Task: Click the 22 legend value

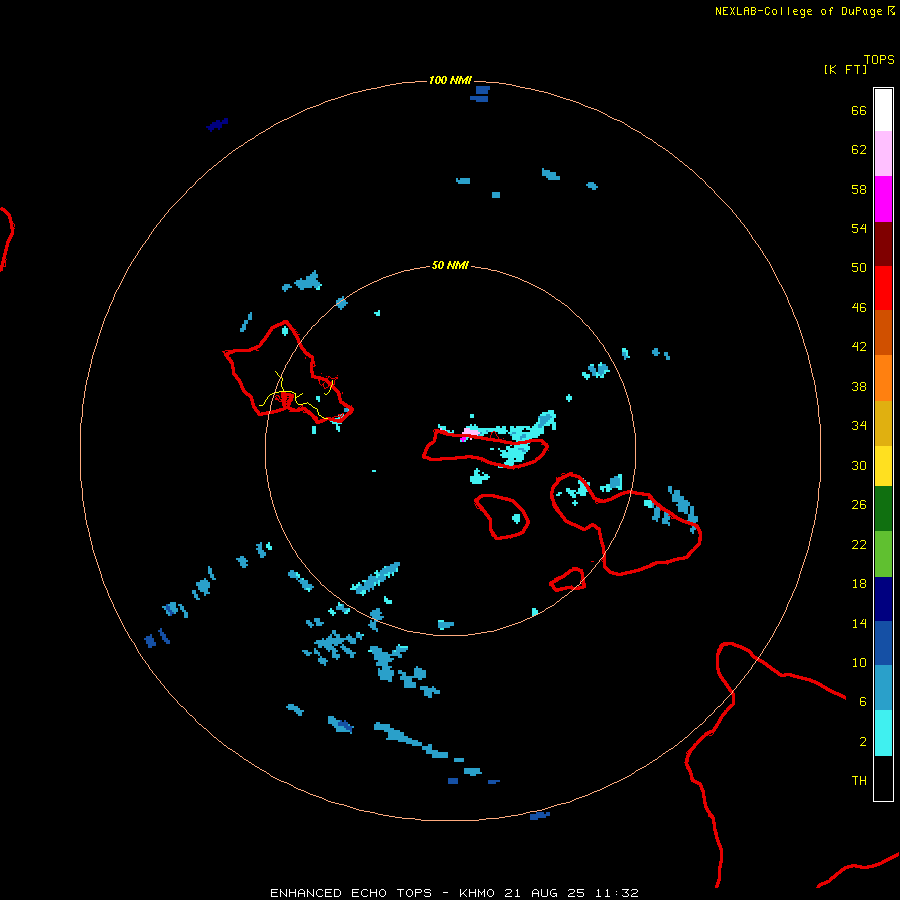Action: (859, 544)
